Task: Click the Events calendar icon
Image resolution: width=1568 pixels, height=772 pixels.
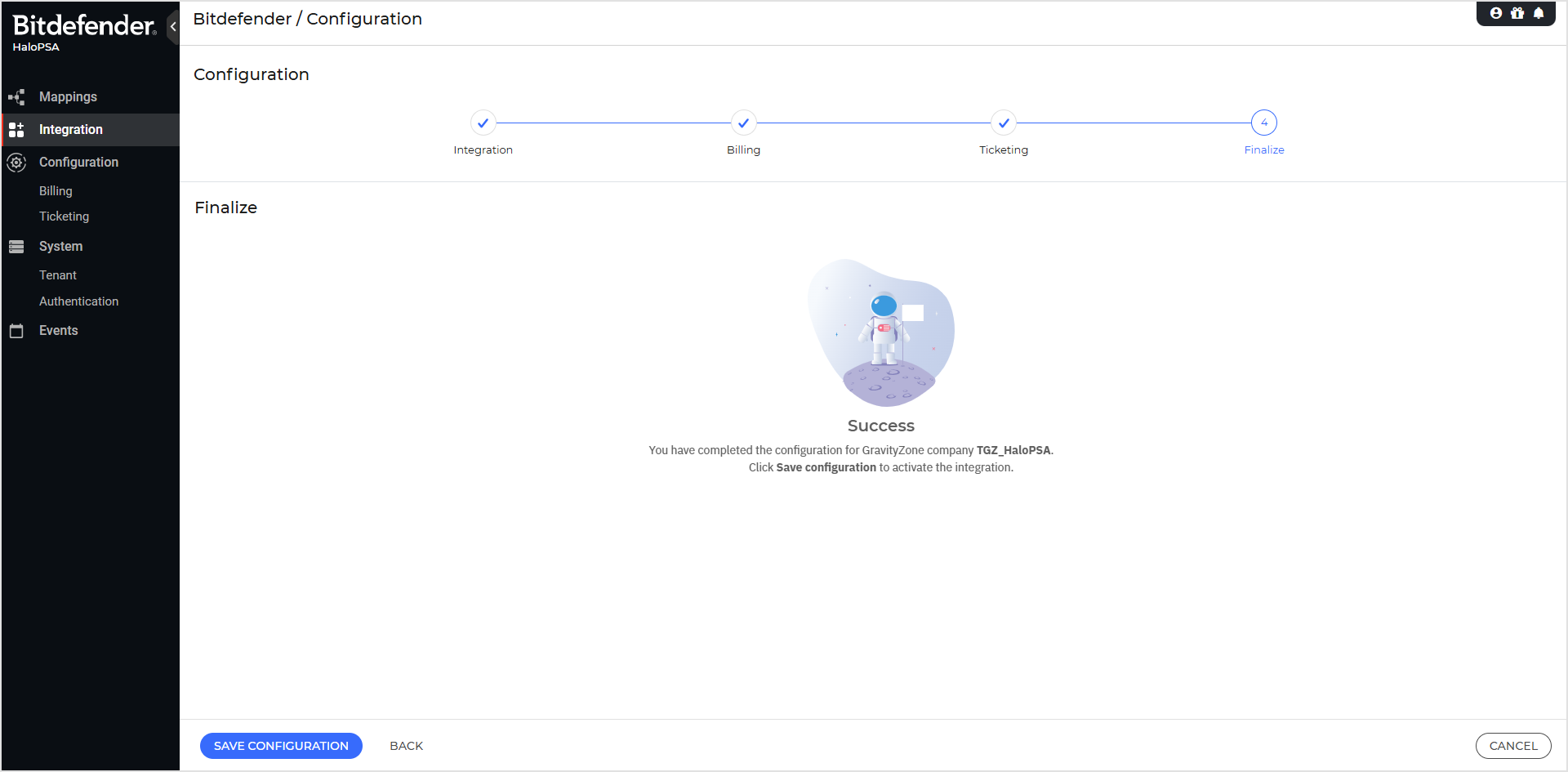Action: click(x=16, y=331)
